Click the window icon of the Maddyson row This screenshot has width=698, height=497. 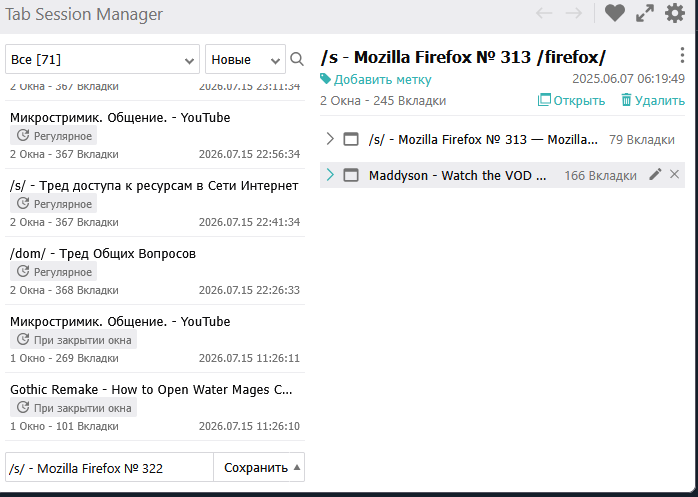point(351,175)
